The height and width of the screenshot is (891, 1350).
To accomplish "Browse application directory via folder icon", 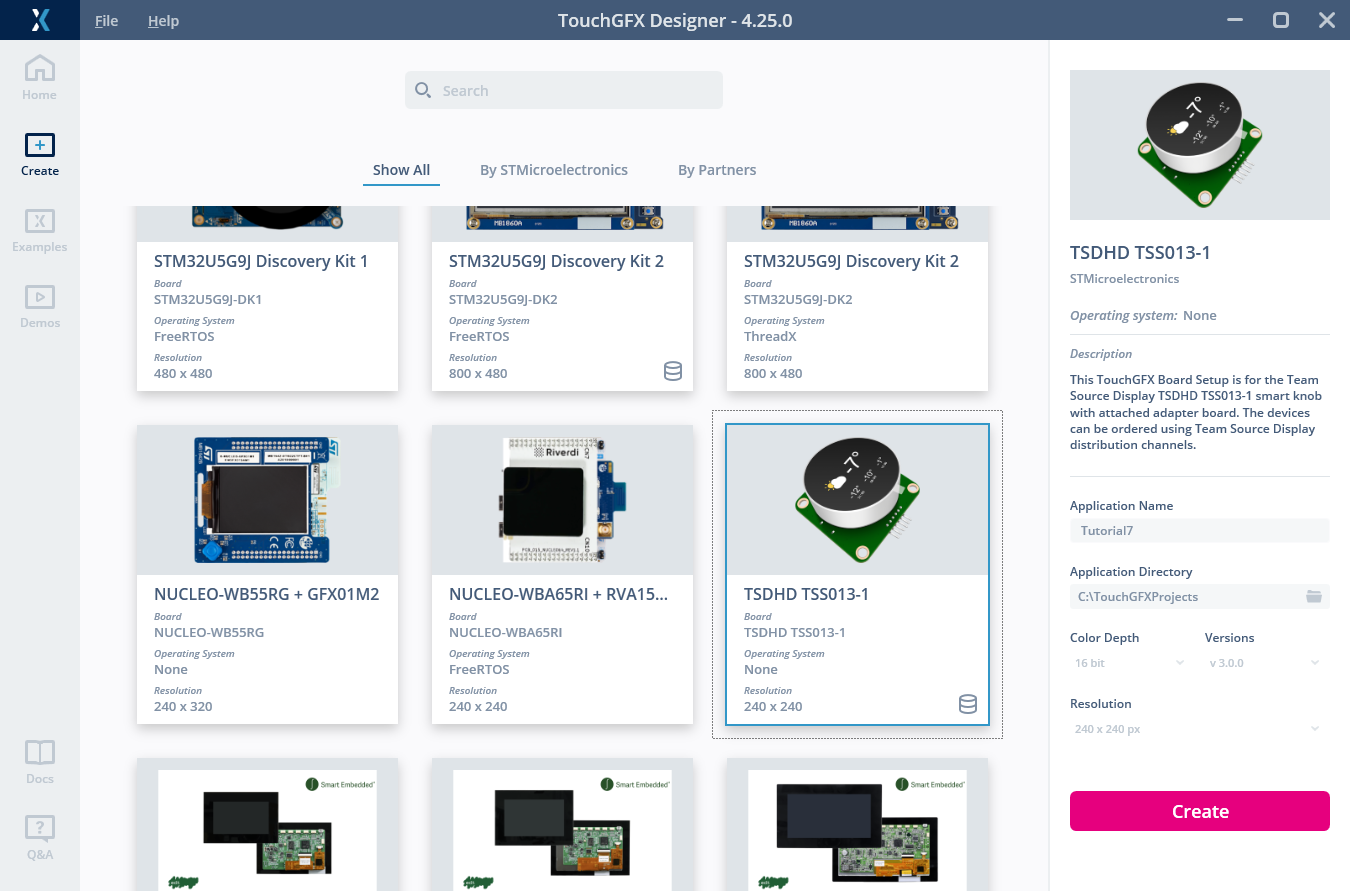I will (x=1314, y=597).
